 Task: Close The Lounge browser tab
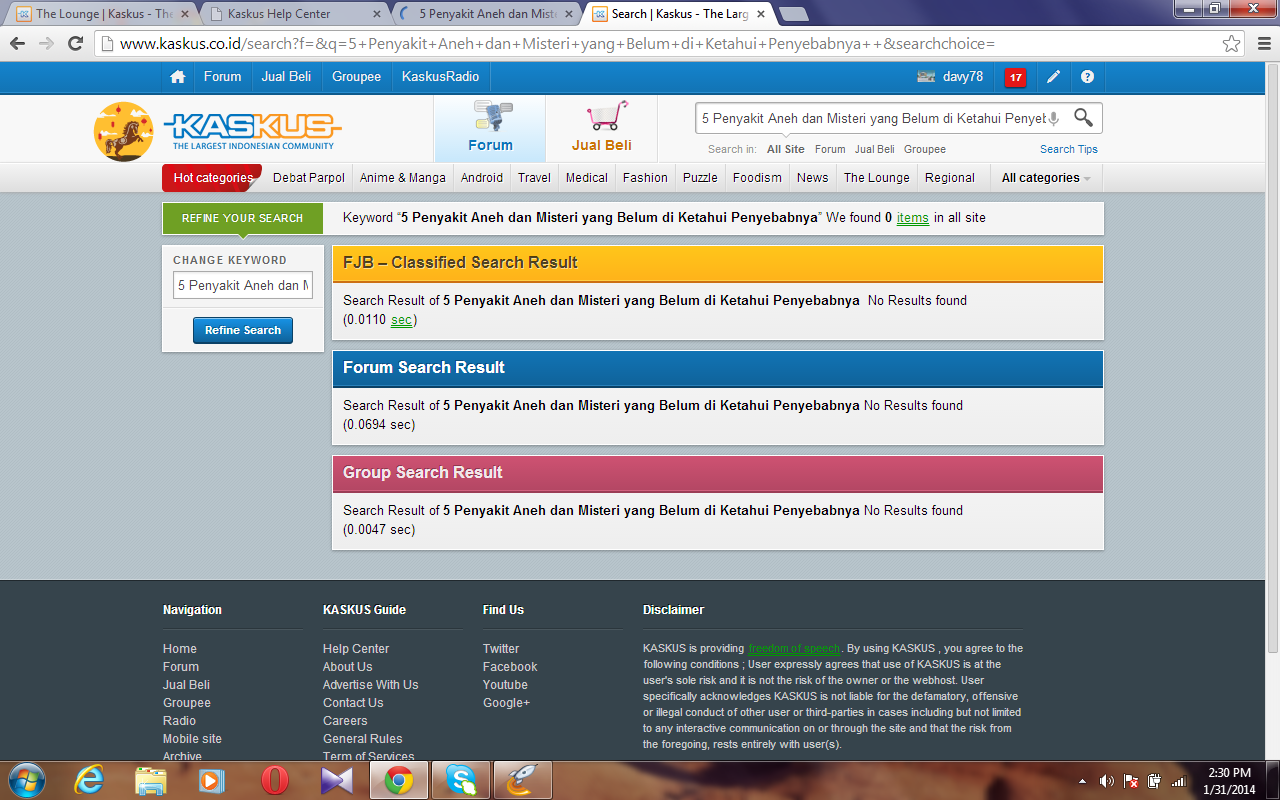(184, 14)
